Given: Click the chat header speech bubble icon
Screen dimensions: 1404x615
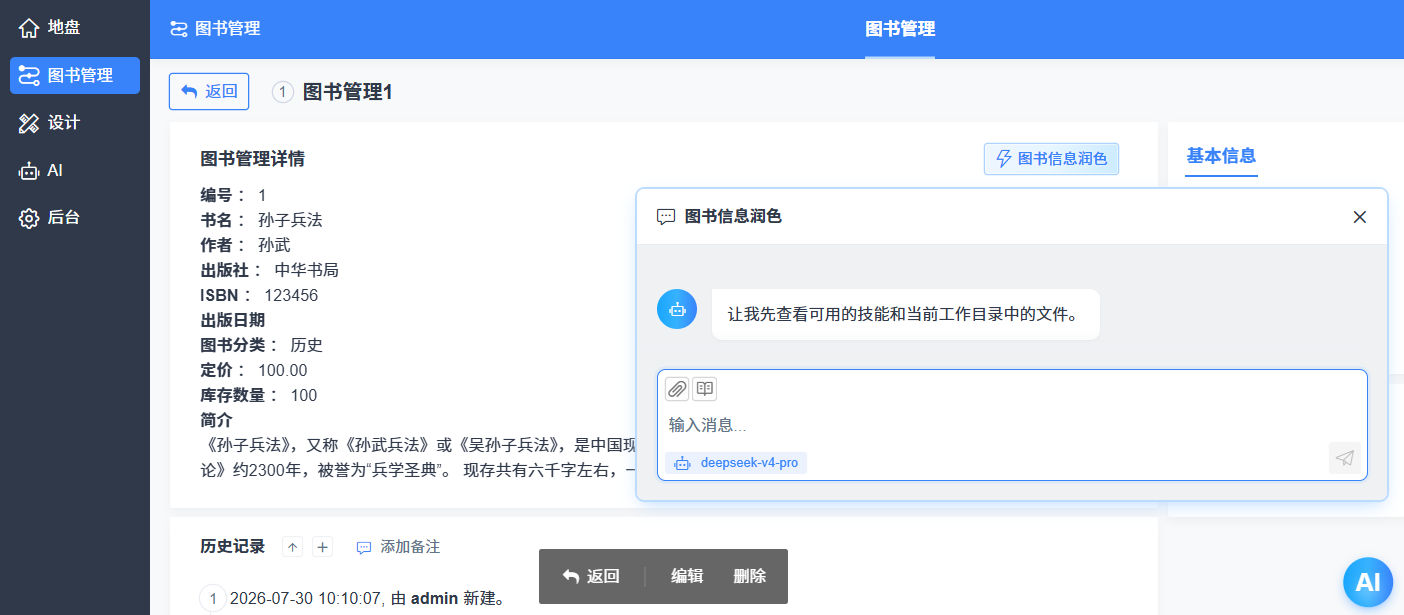Looking at the screenshot, I should pos(666,217).
